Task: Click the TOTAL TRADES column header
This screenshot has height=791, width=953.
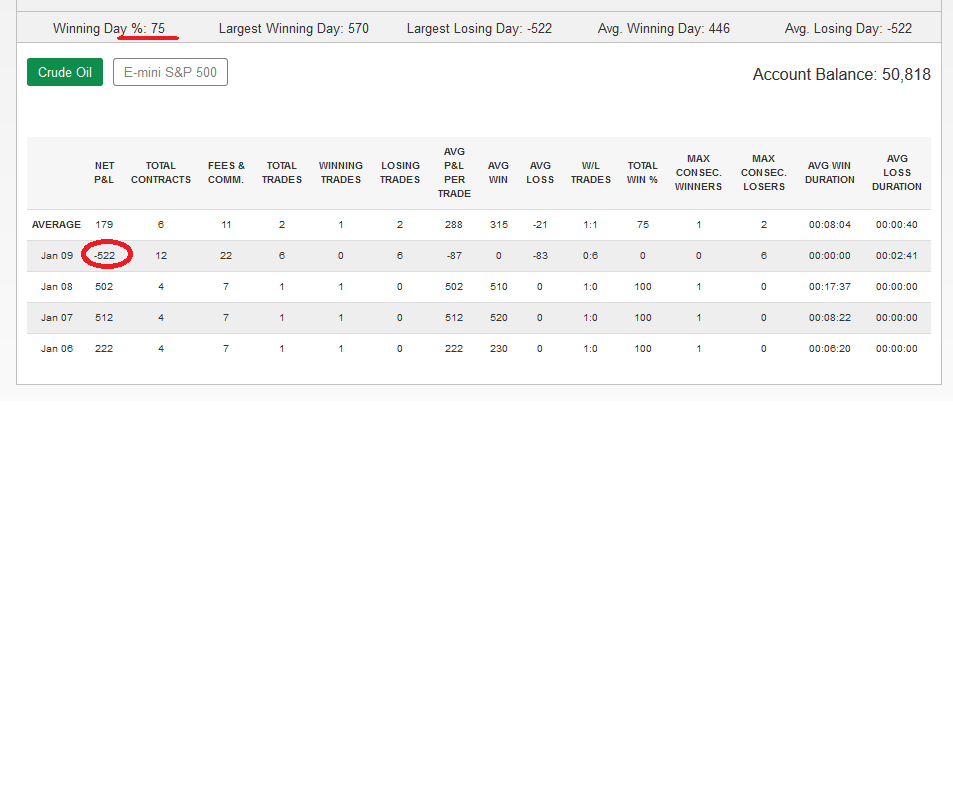Action: (x=281, y=173)
